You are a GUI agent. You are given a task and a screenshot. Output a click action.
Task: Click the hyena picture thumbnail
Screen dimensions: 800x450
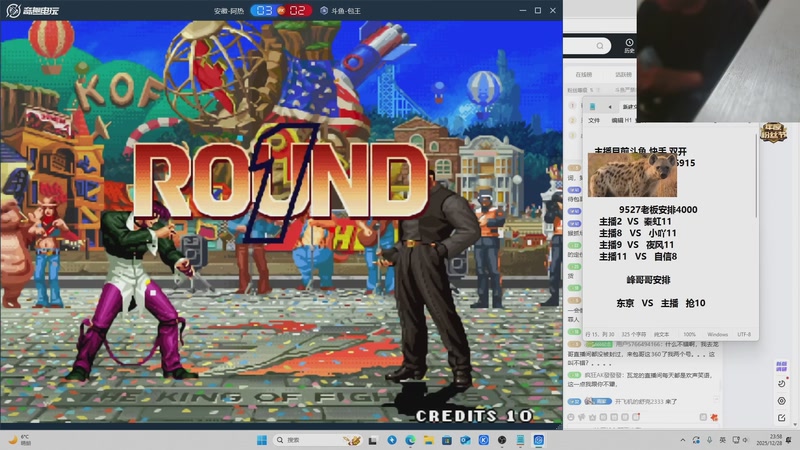point(632,174)
